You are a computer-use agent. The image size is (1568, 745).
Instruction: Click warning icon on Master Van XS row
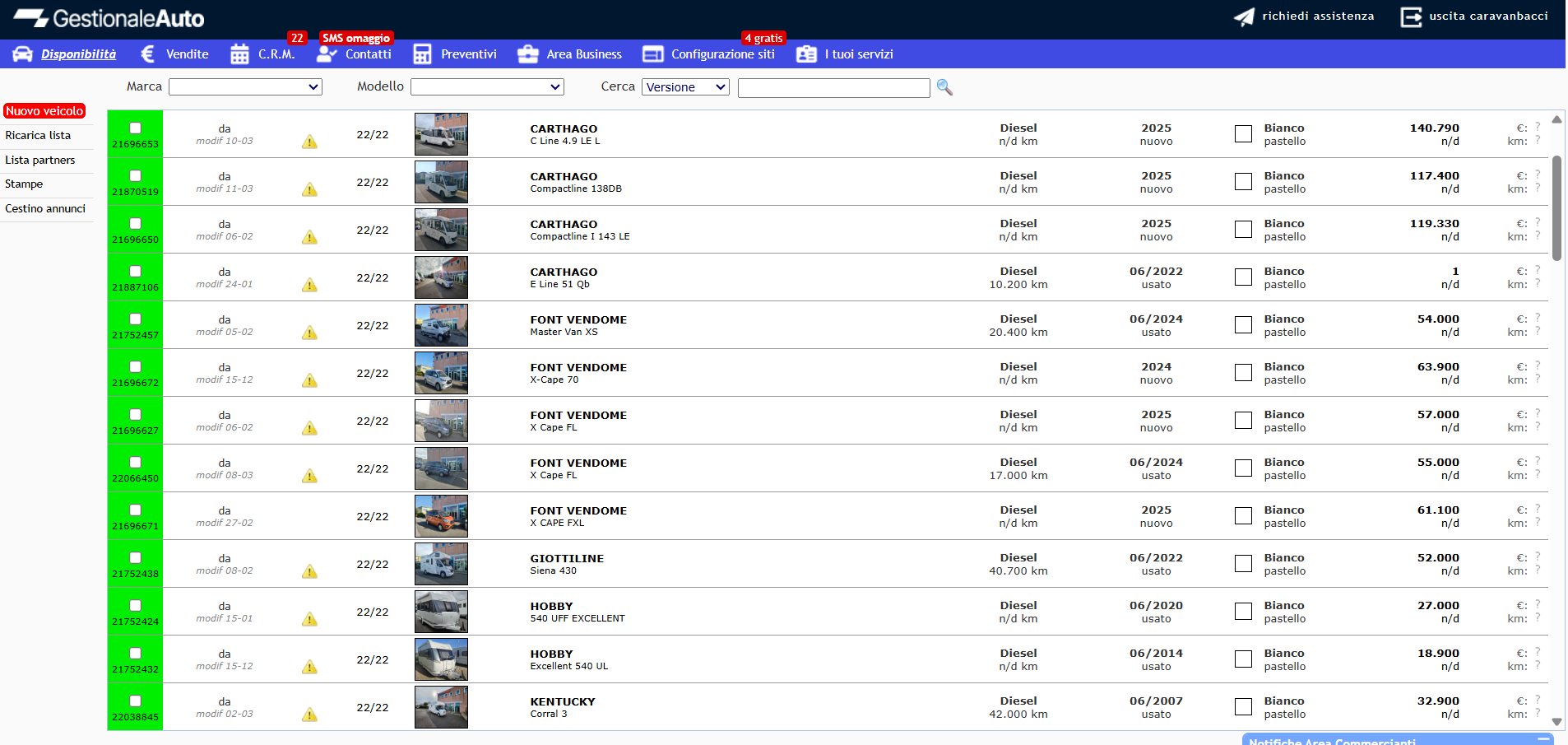[x=309, y=333]
